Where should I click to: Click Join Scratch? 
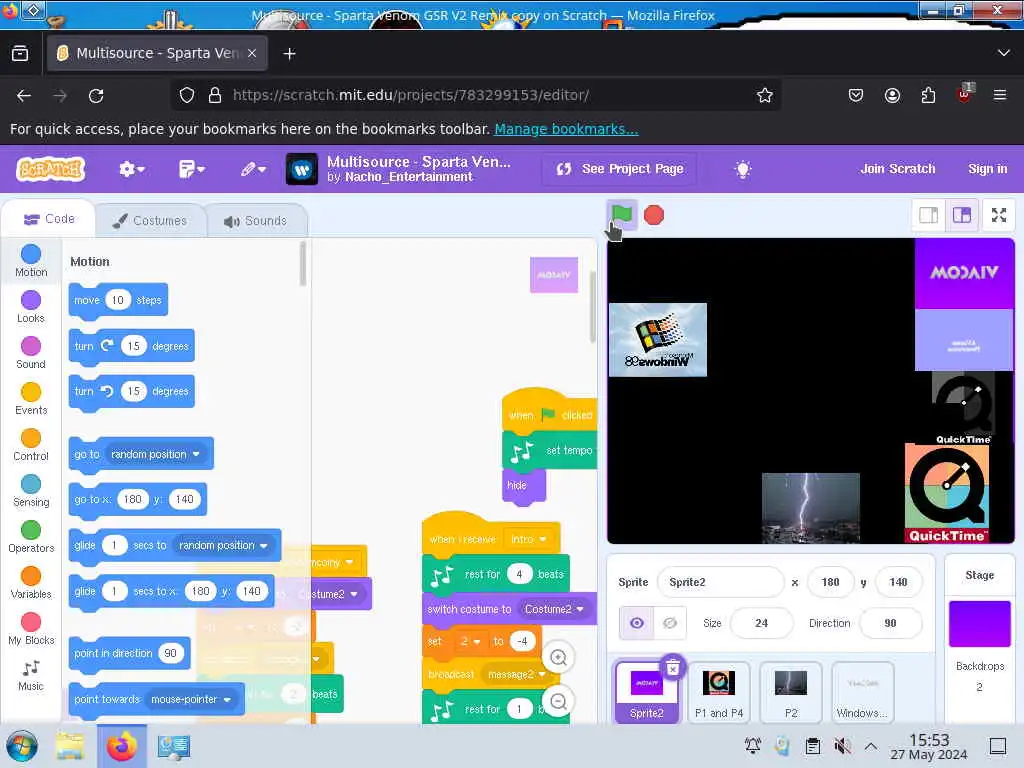[897, 169]
